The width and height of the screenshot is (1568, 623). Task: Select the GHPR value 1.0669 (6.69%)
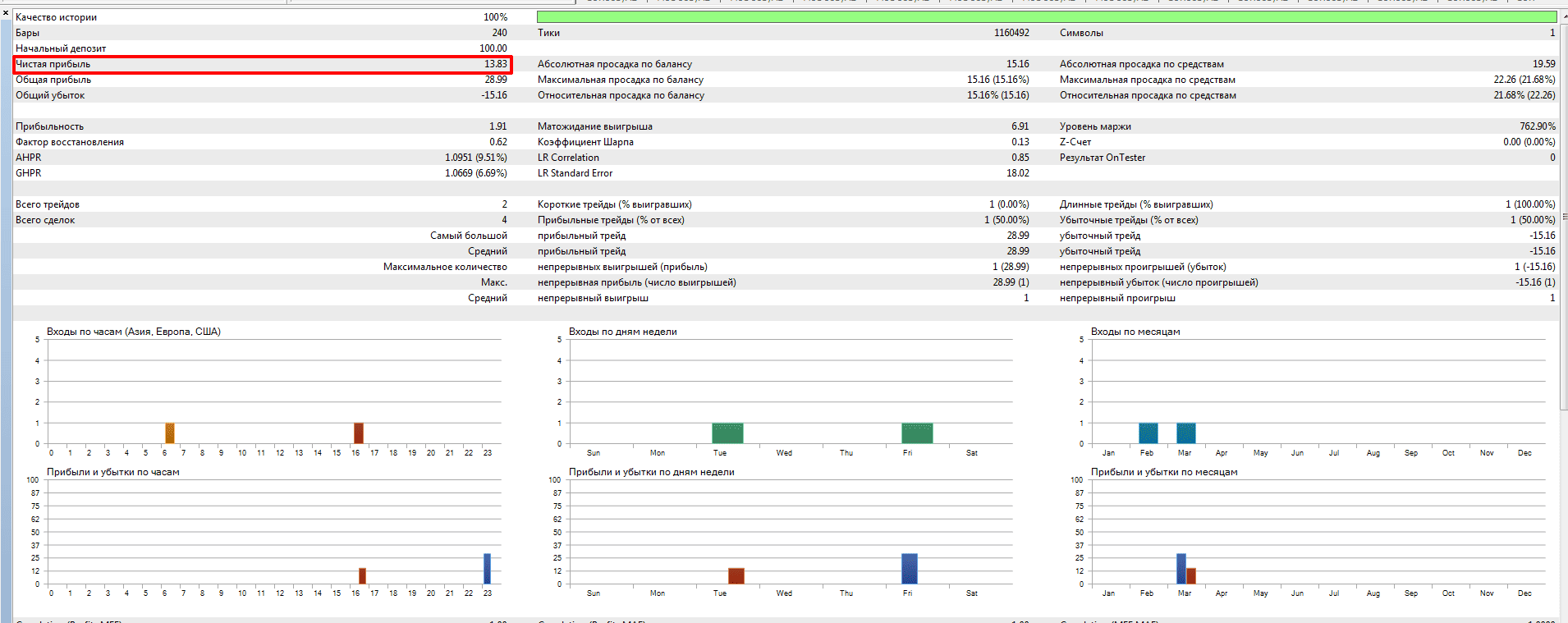pos(476,173)
